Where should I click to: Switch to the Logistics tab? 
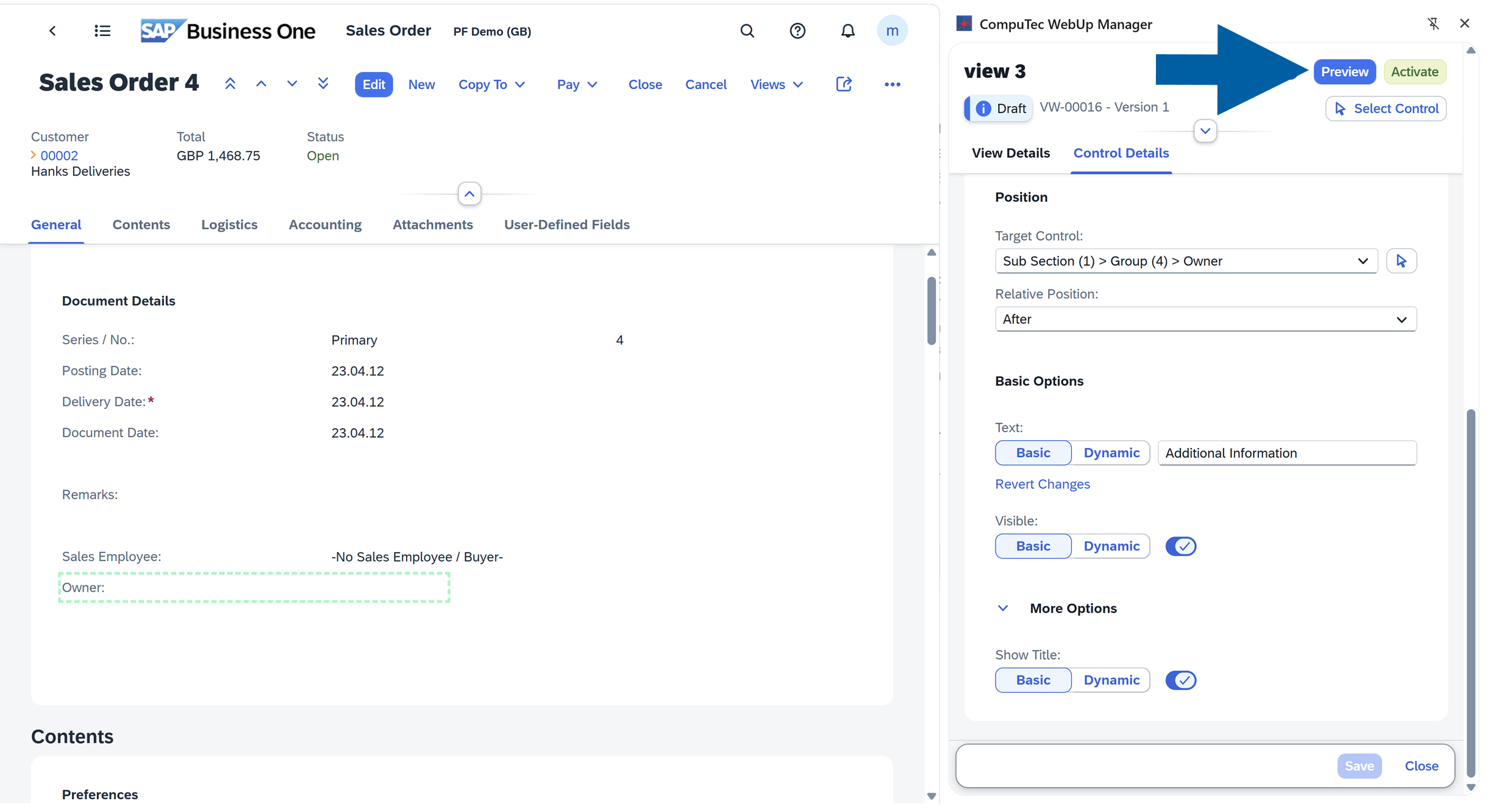229,225
